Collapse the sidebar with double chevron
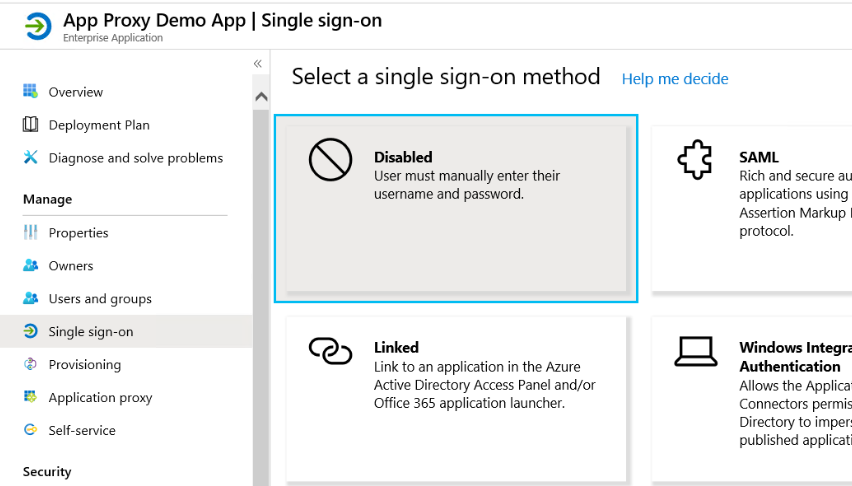852x486 pixels. [258, 64]
